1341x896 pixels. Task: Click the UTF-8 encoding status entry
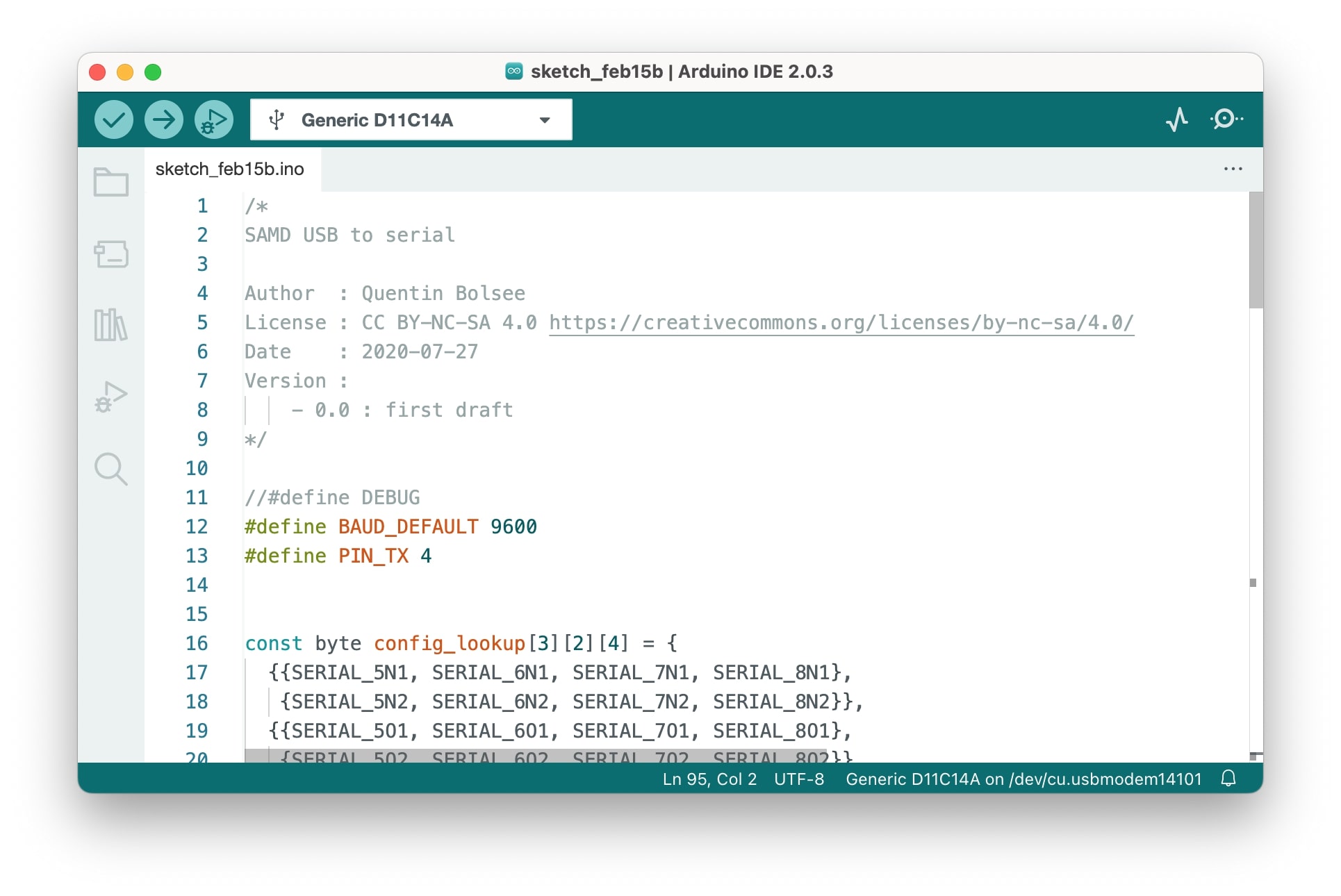coord(799,779)
